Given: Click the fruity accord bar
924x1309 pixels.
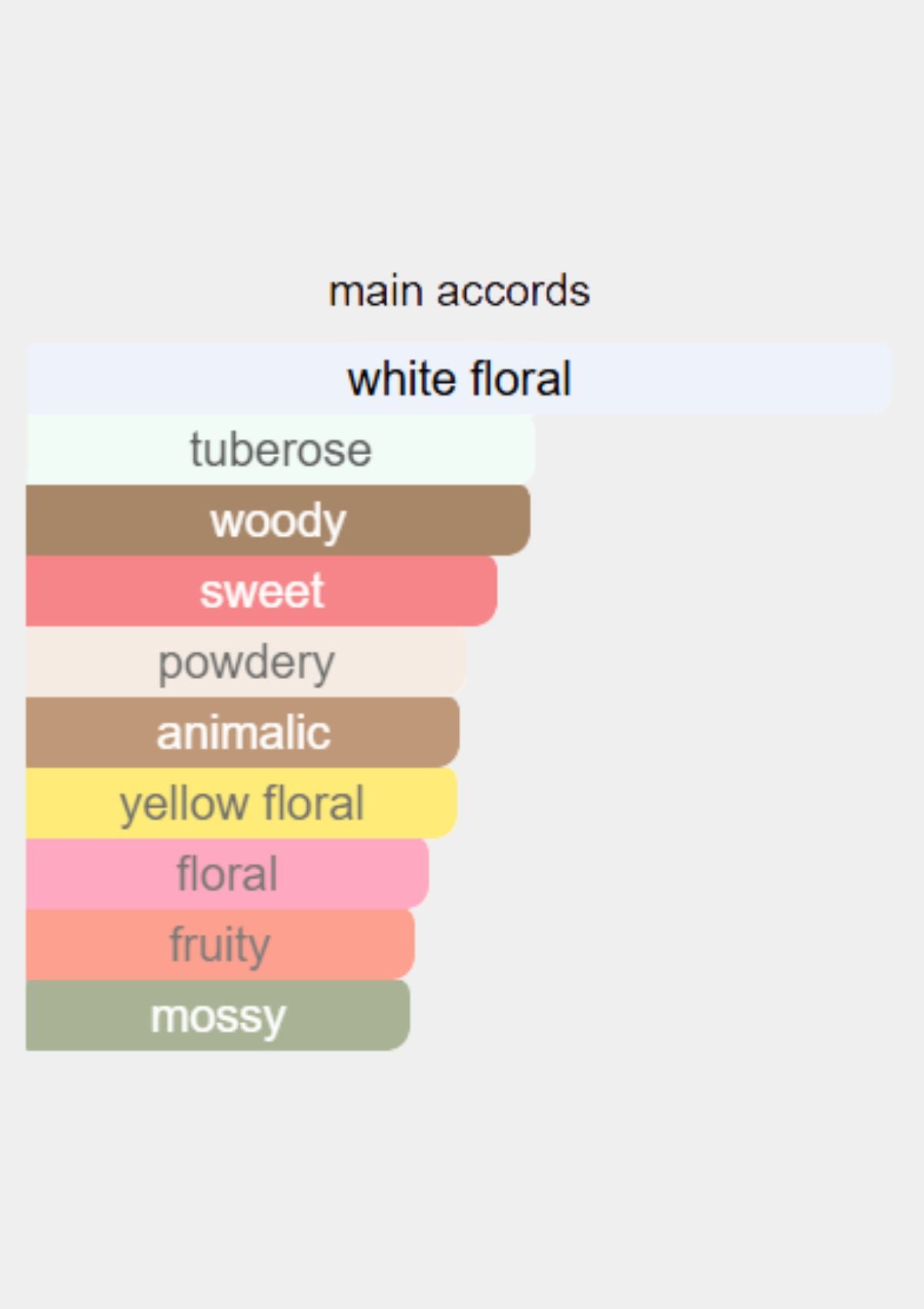Looking at the screenshot, I should click(220, 945).
